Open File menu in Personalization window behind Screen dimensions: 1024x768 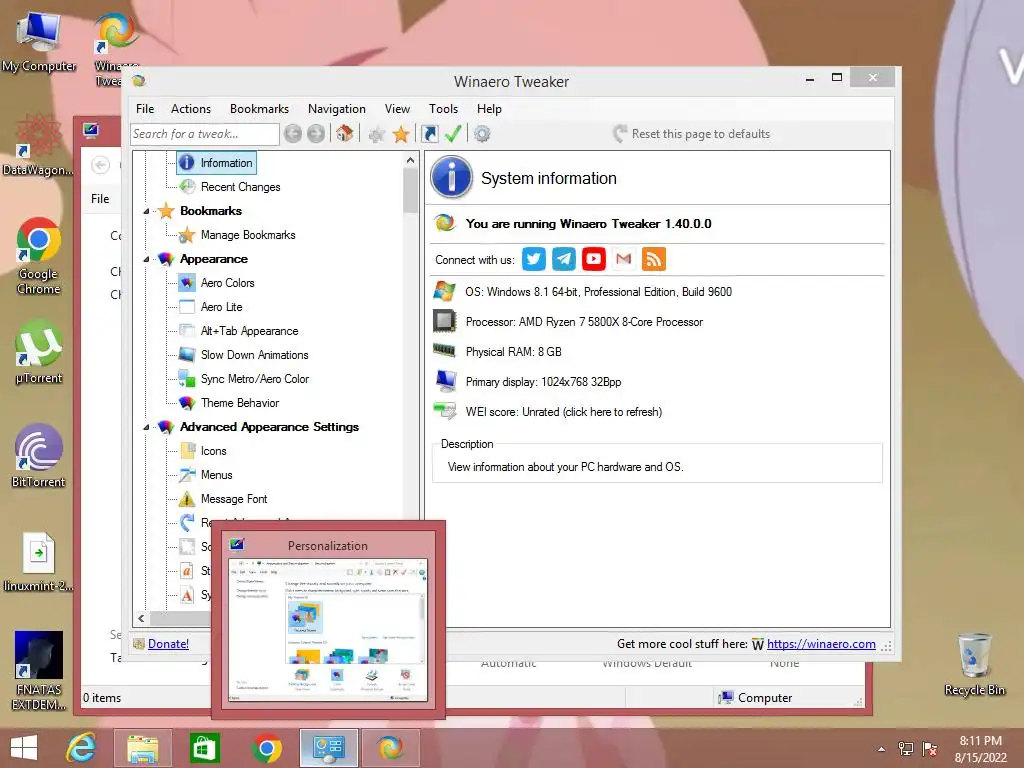coord(100,199)
